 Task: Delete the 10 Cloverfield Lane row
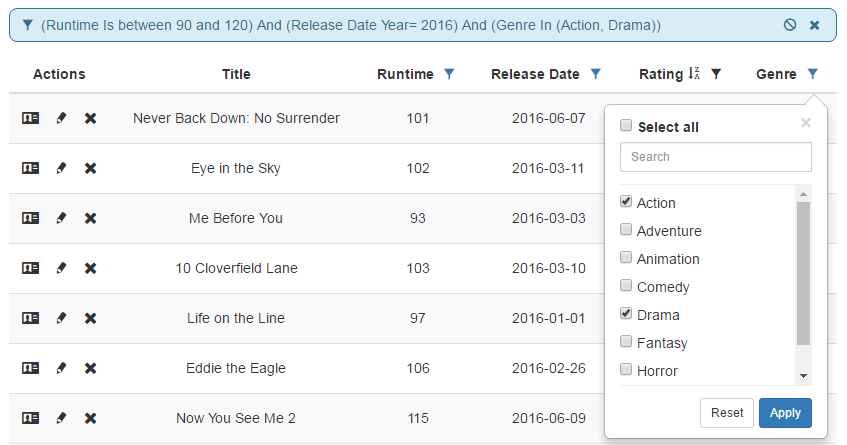90,268
